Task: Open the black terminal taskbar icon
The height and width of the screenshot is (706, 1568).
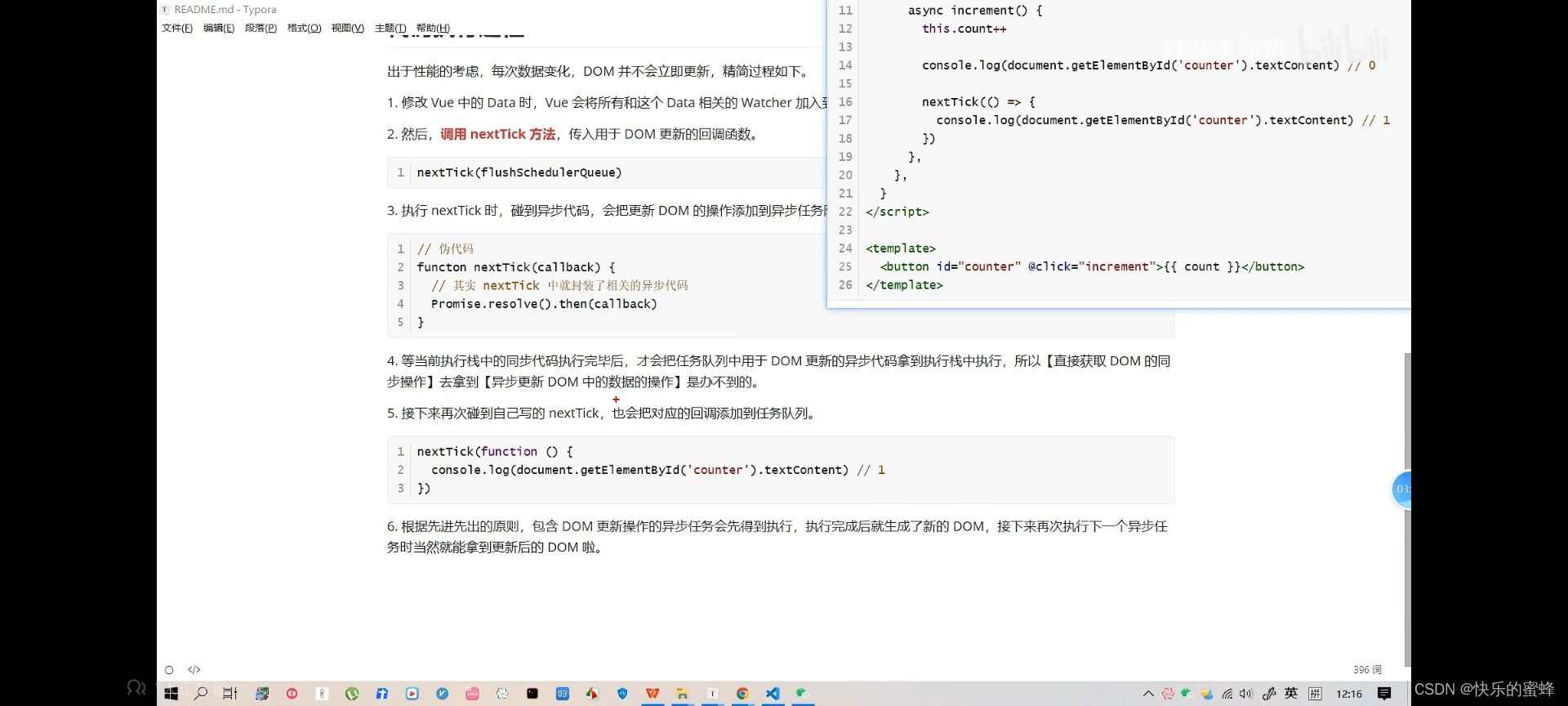Action: click(x=532, y=694)
